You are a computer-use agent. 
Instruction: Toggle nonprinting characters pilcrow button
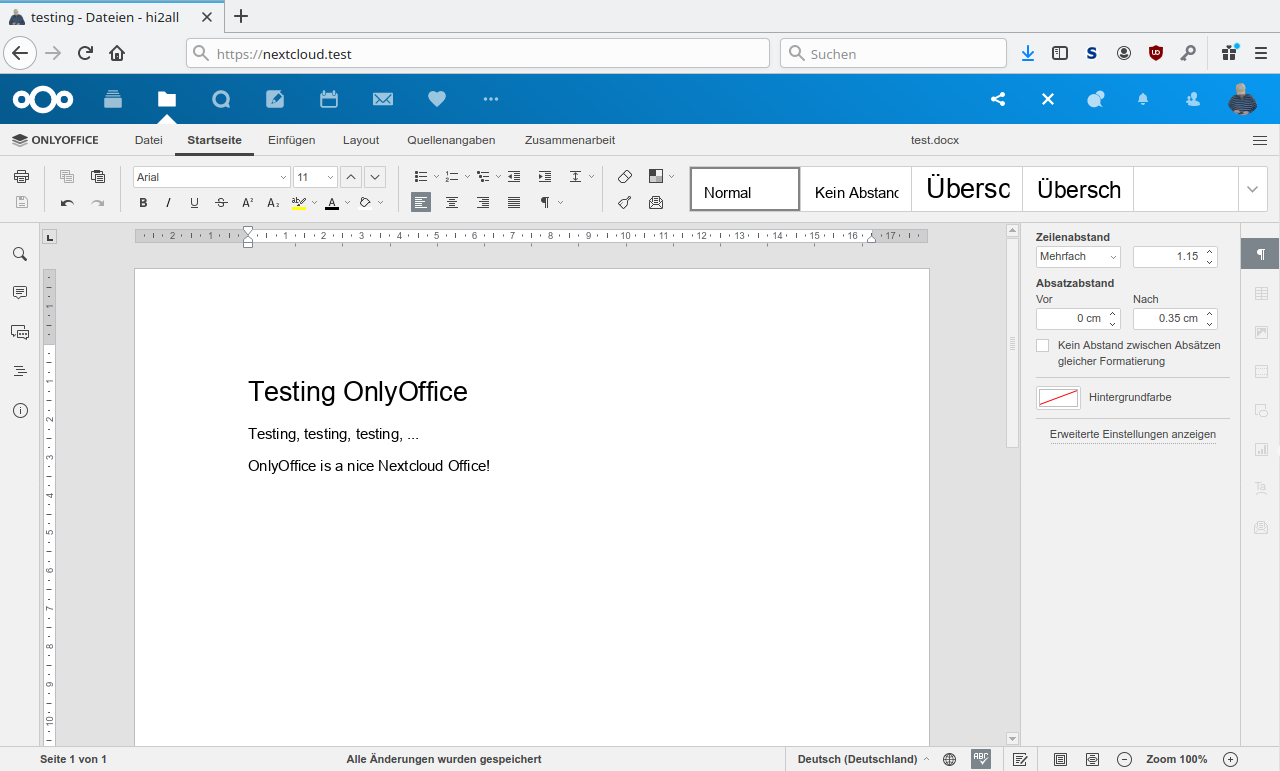(546, 203)
